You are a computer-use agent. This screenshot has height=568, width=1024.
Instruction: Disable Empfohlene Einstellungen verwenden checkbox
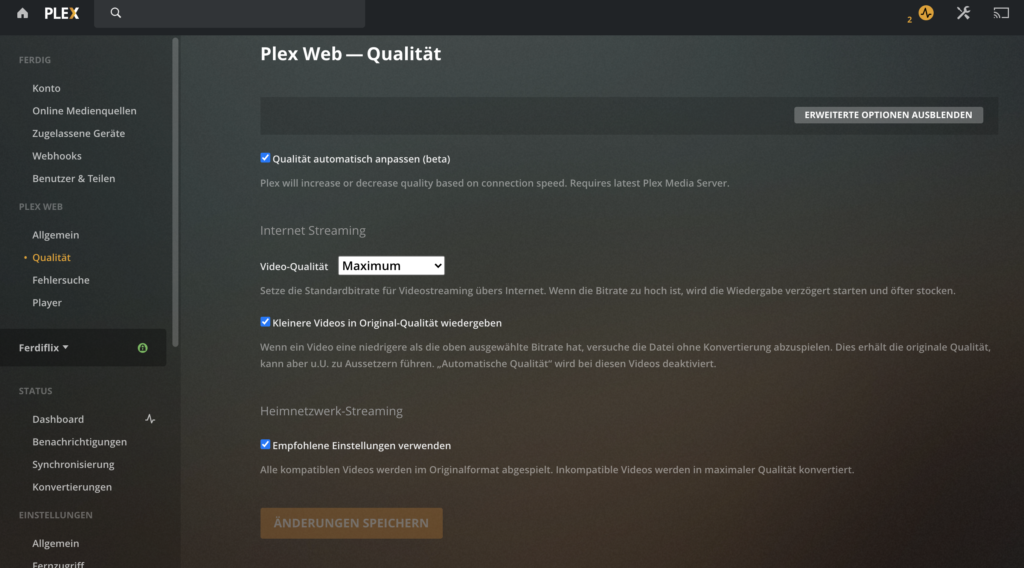265,445
